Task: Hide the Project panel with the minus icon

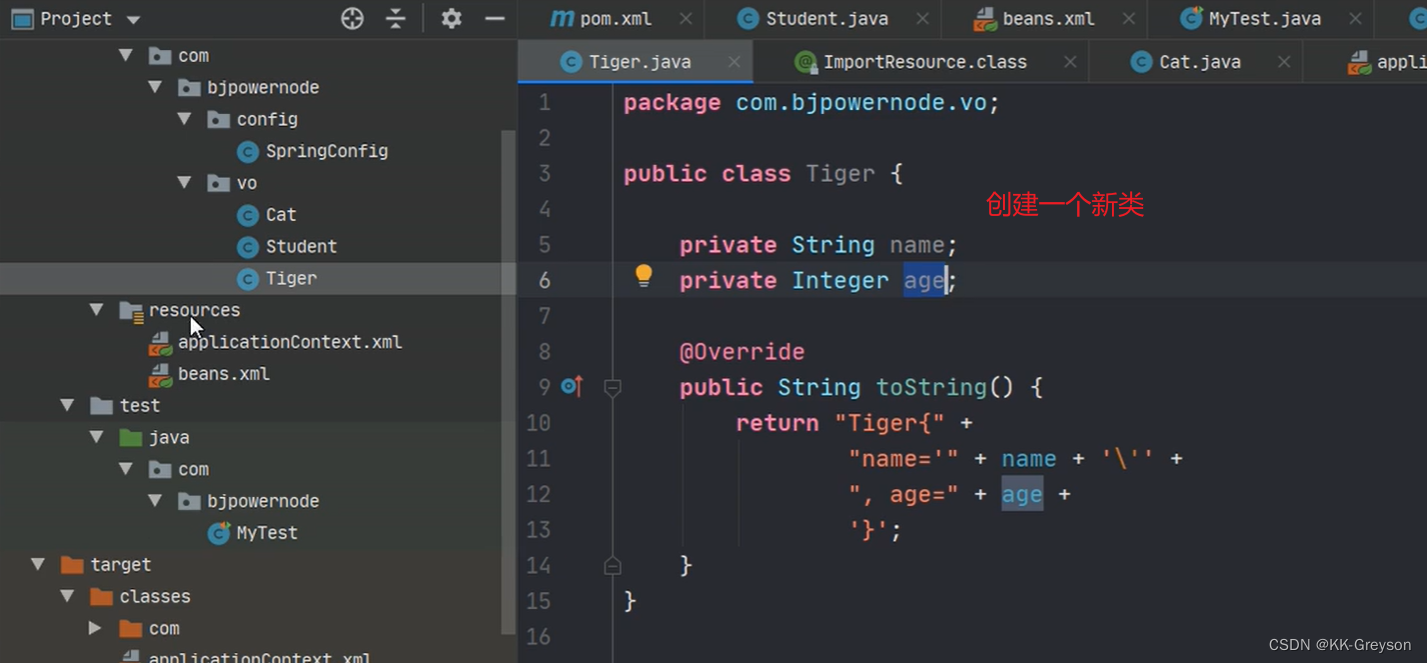Action: 495,18
